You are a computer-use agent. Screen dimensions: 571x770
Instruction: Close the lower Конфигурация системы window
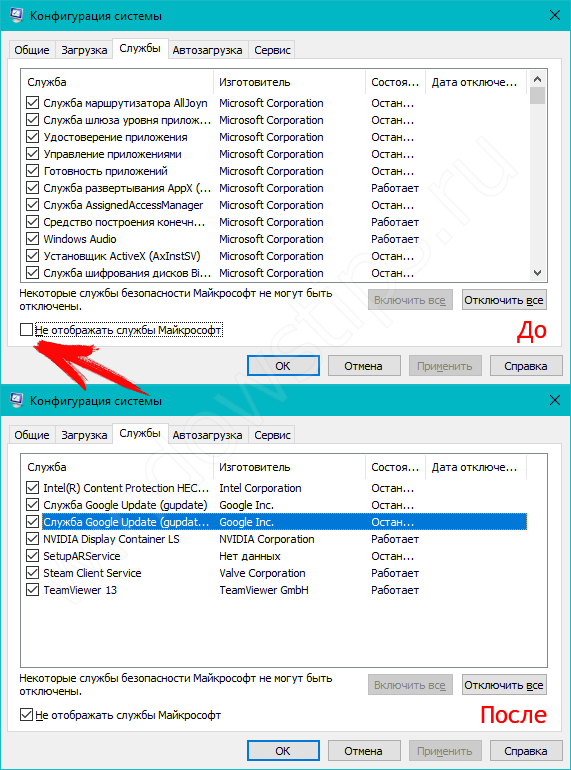(555, 401)
